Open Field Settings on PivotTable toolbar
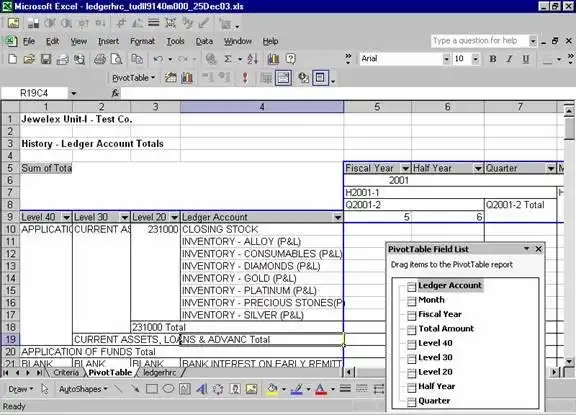Screen dimensions: 576x415 coord(303,78)
